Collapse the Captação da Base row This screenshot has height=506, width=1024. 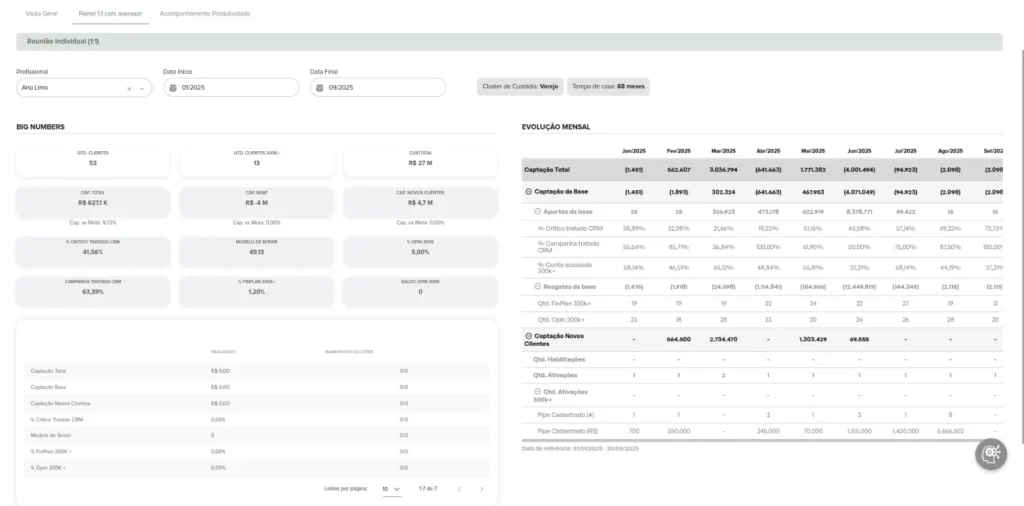pos(528,191)
